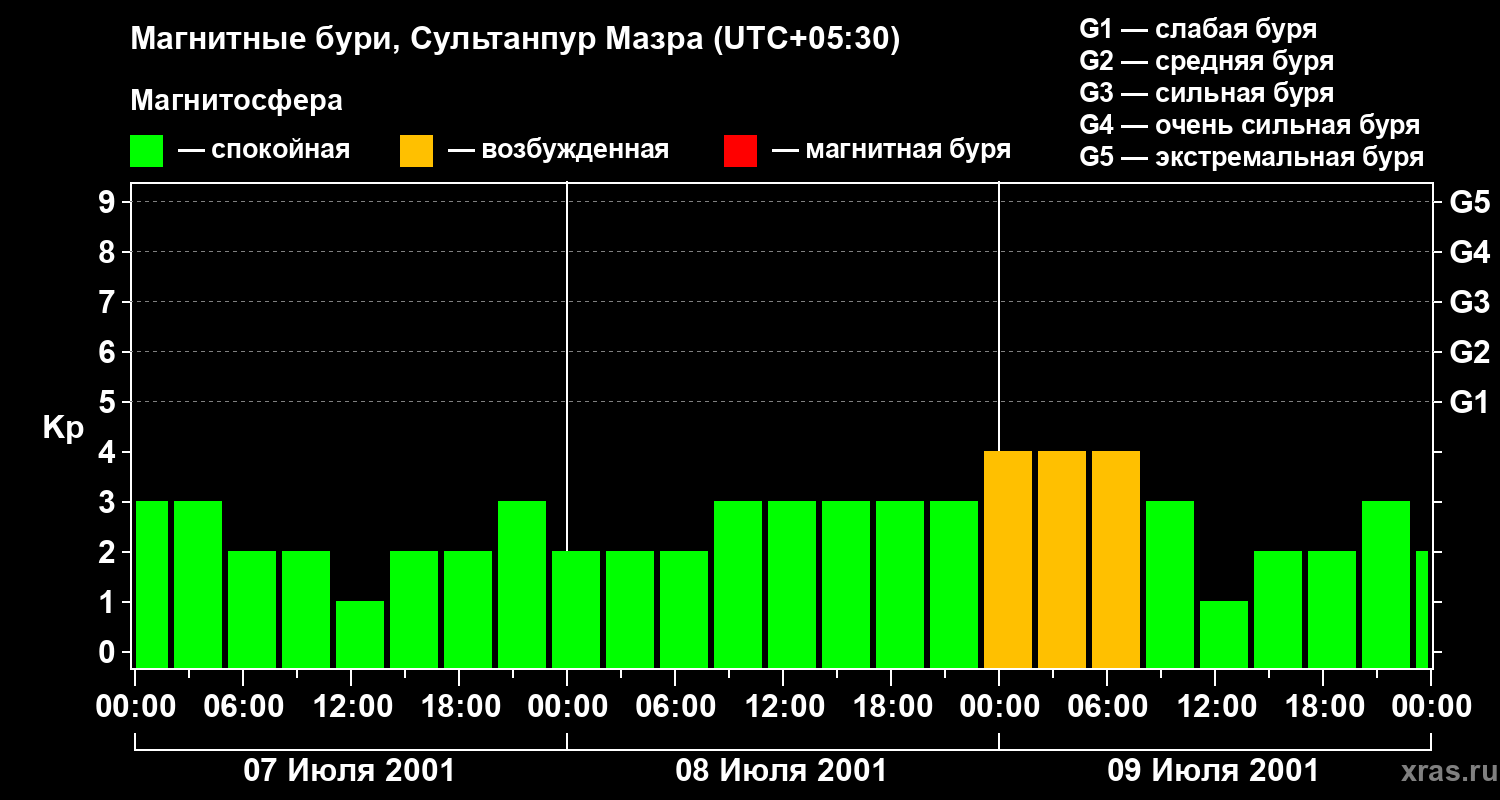Image resolution: width=1500 pixels, height=800 pixels.
Task: Click the "07 Июля 2001" date label
Action: tap(350, 771)
